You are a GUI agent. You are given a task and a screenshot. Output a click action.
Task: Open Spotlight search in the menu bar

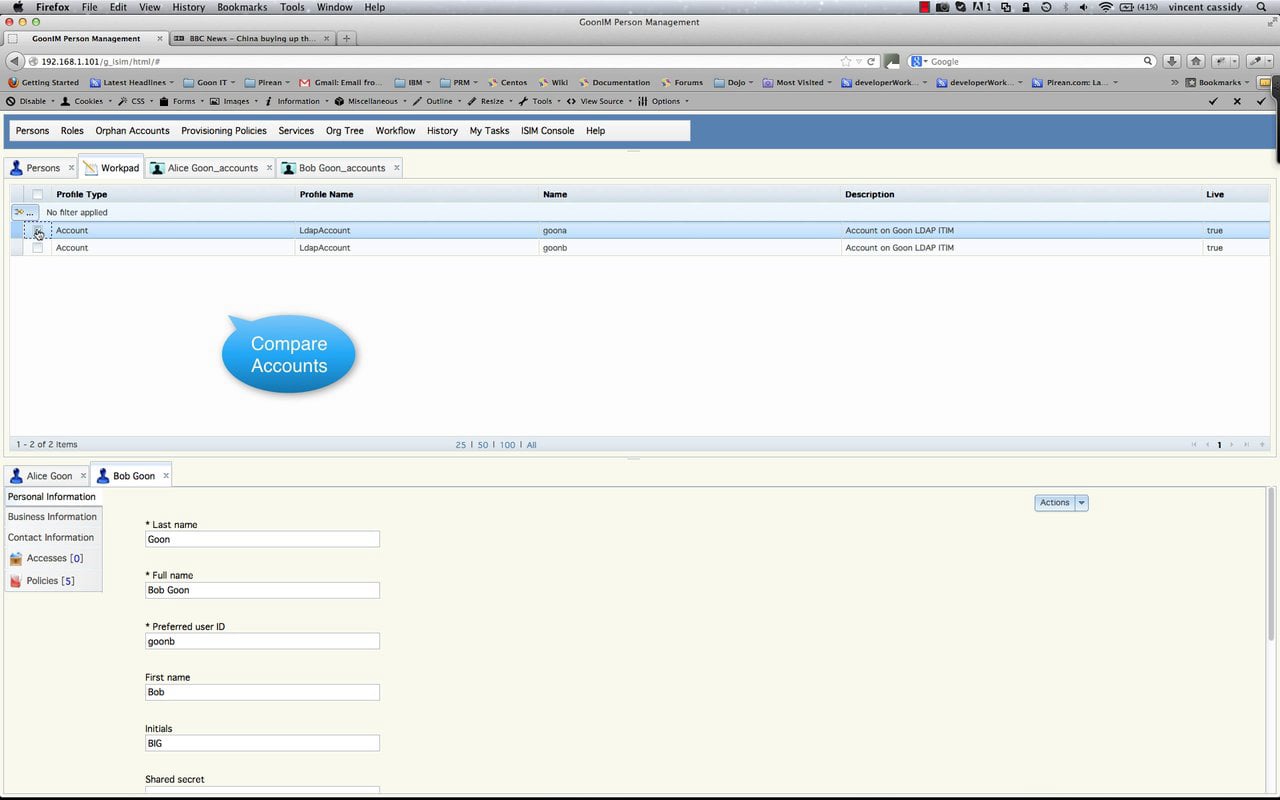point(1262,7)
